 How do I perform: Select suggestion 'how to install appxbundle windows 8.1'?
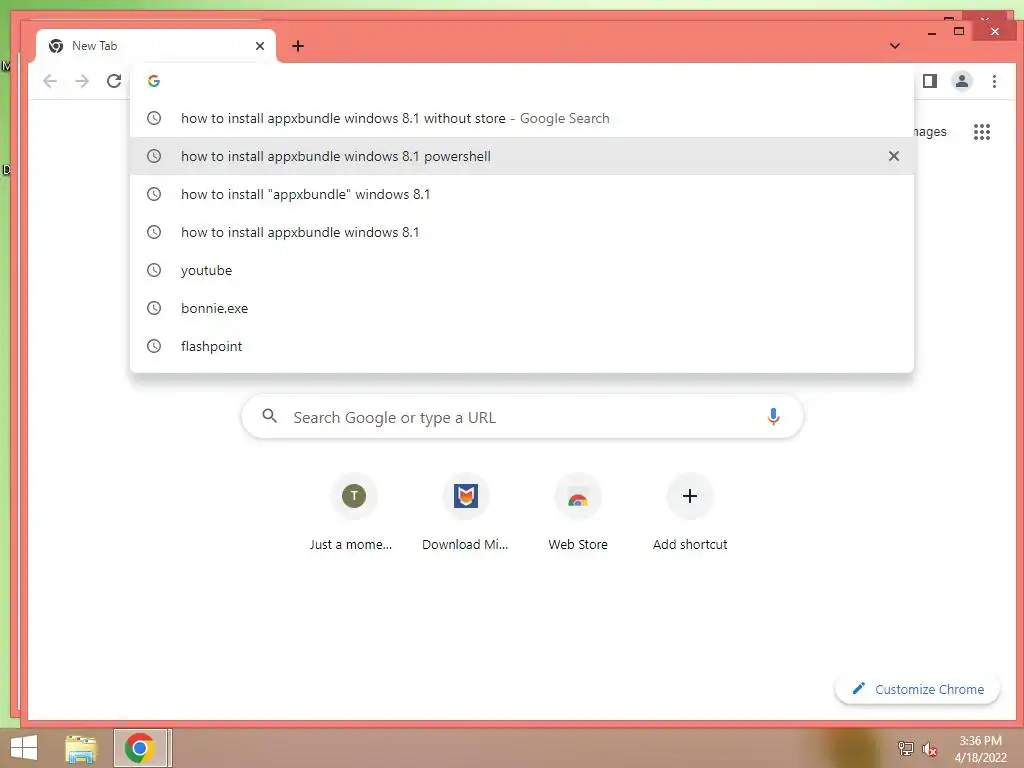tap(522, 232)
